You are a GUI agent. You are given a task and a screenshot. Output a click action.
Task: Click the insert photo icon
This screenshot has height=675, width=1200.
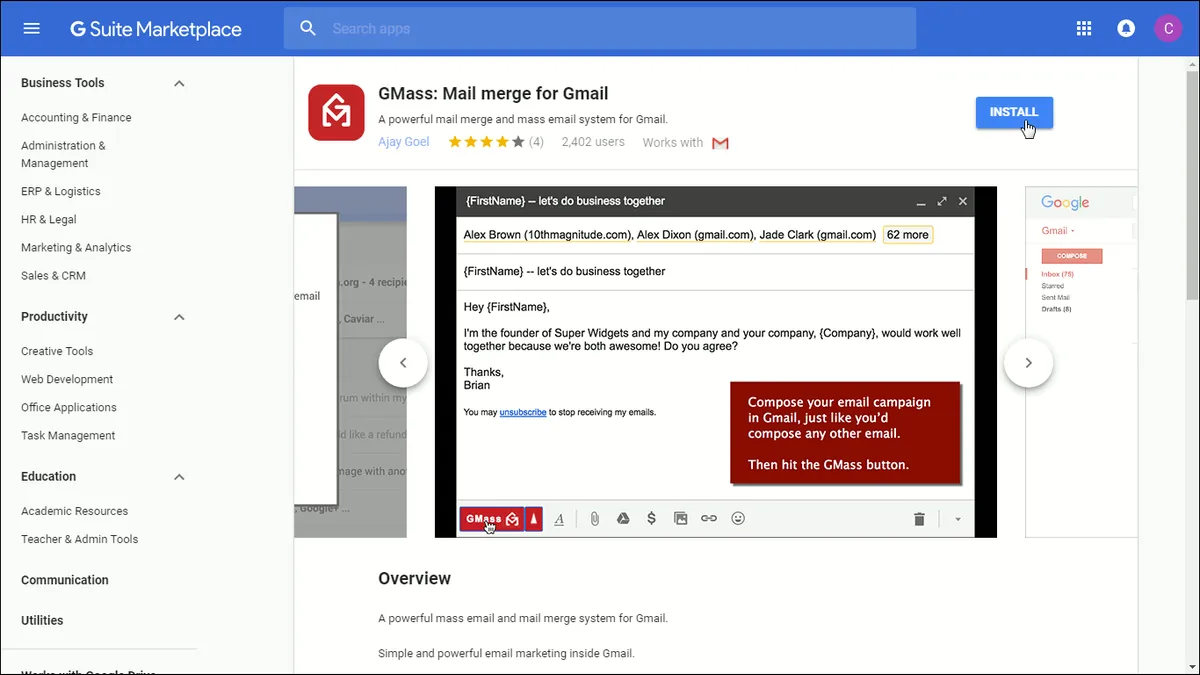pyautogui.click(x=680, y=519)
